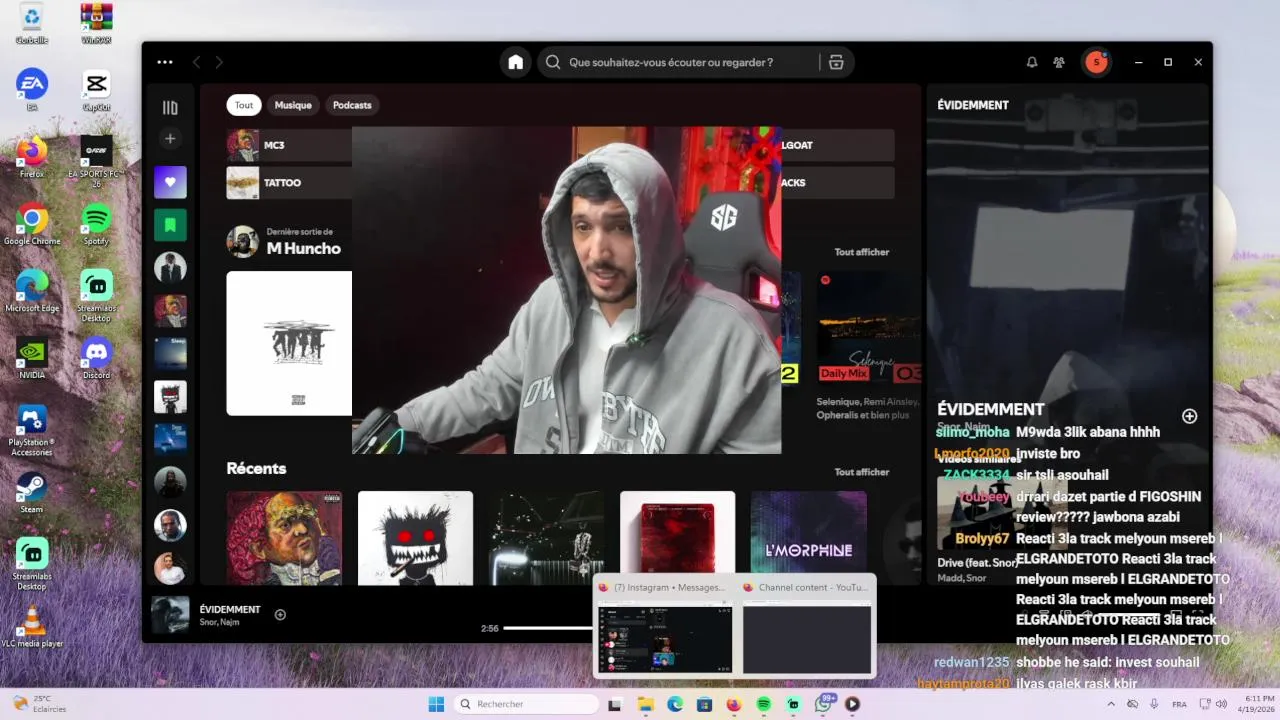Click the plus create-playlist icon in sidebar
The height and width of the screenshot is (720, 1280).
[170, 139]
